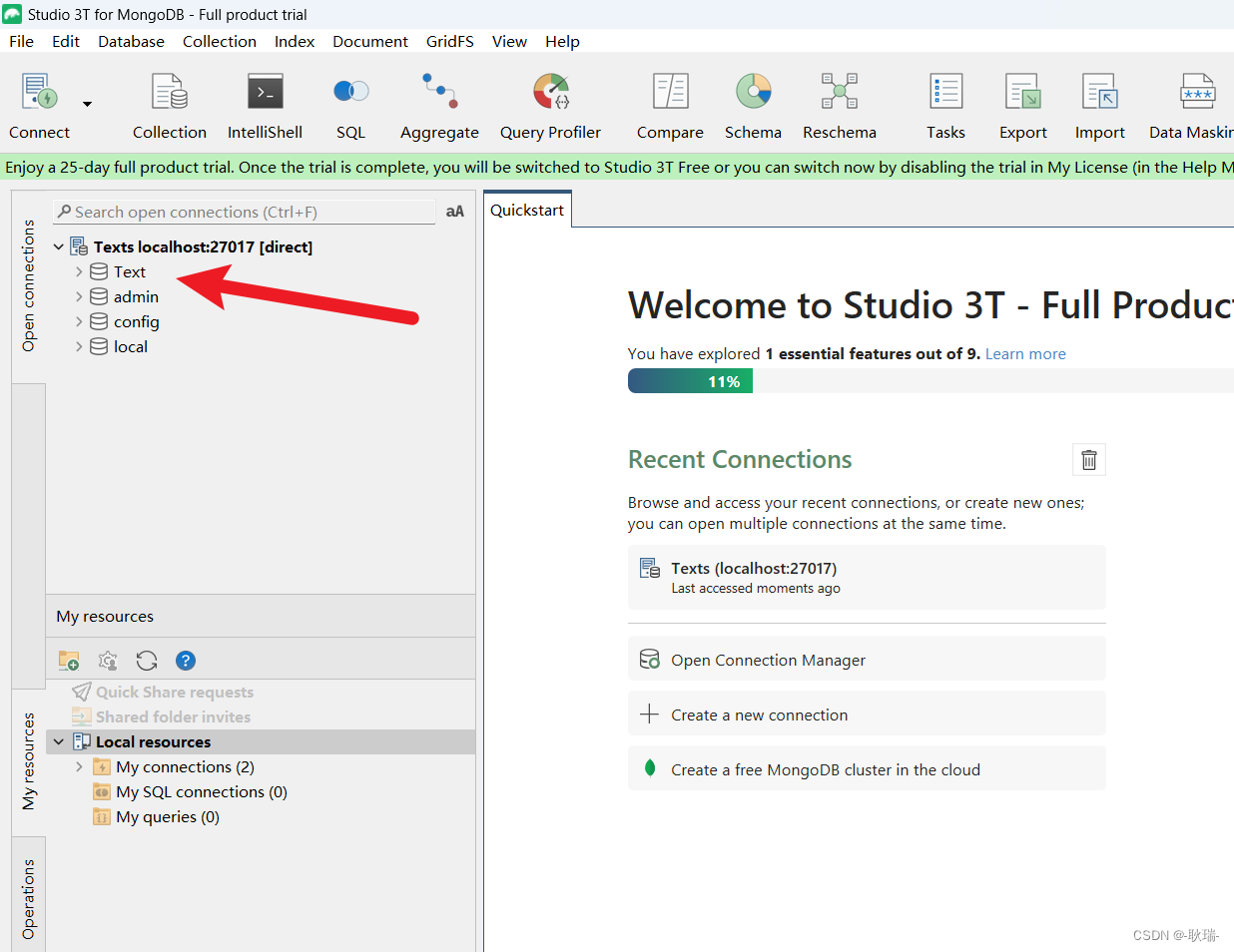The height and width of the screenshot is (952, 1234).
Task: Select My queries (0) folder
Action: point(167,816)
